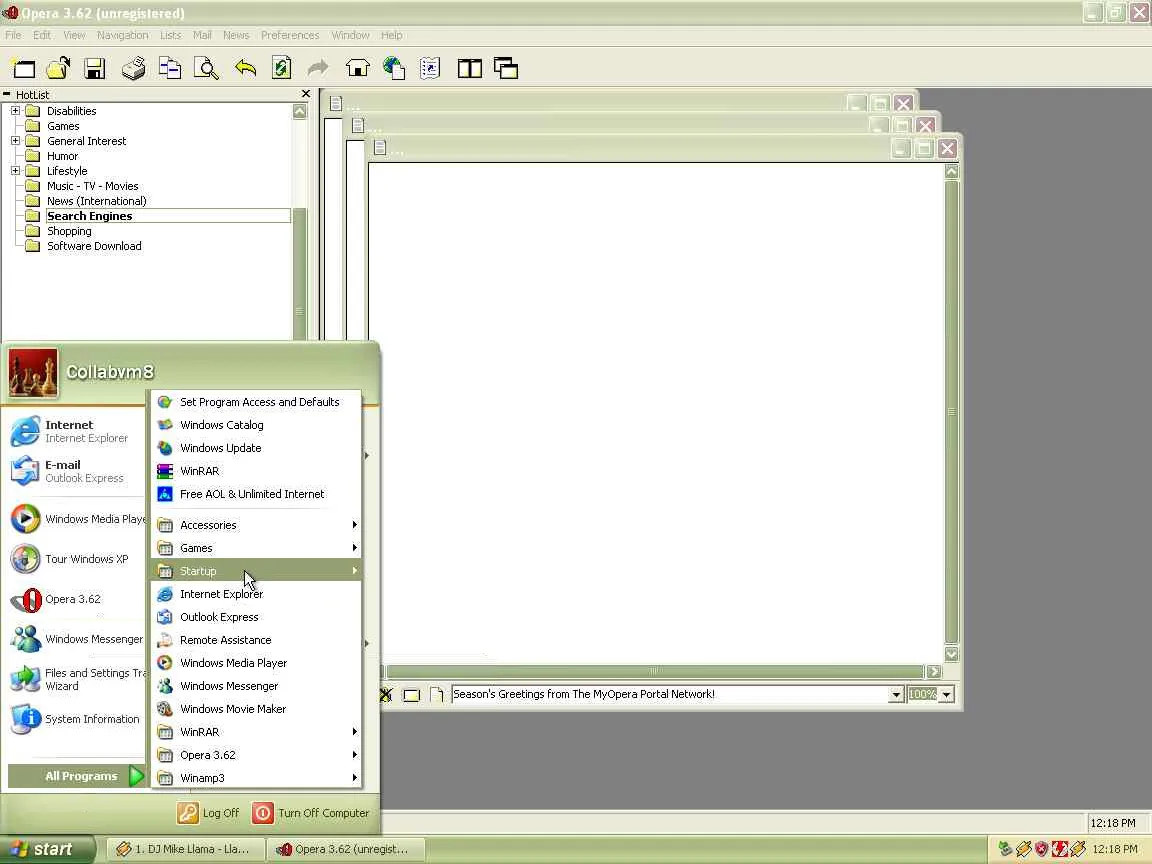The height and width of the screenshot is (864, 1152).
Task: Toggle the rectangular window icon in address bar
Action: tap(411, 694)
